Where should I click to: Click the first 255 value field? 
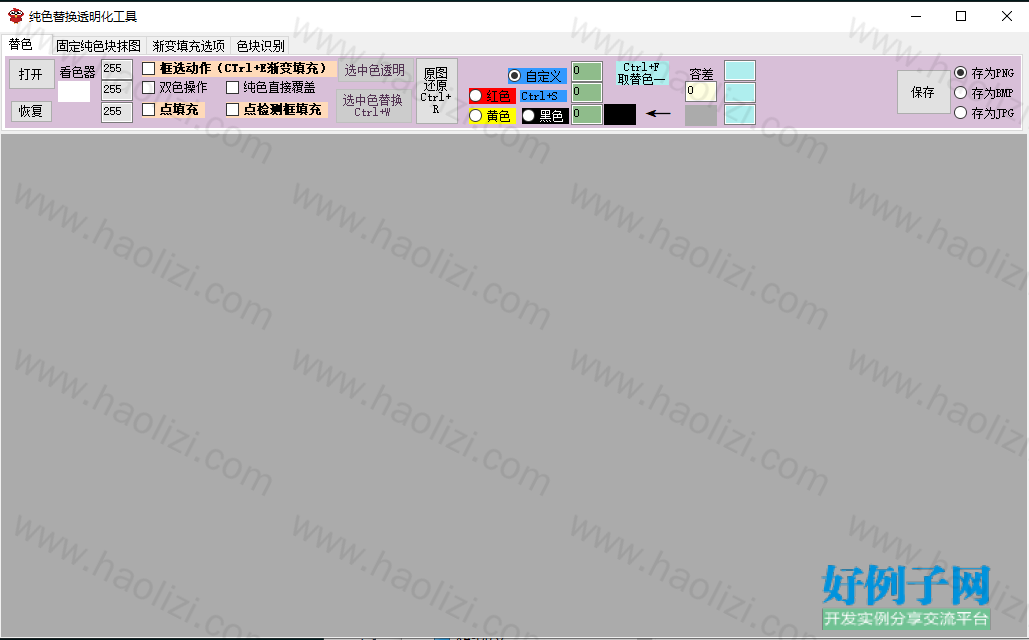117,69
